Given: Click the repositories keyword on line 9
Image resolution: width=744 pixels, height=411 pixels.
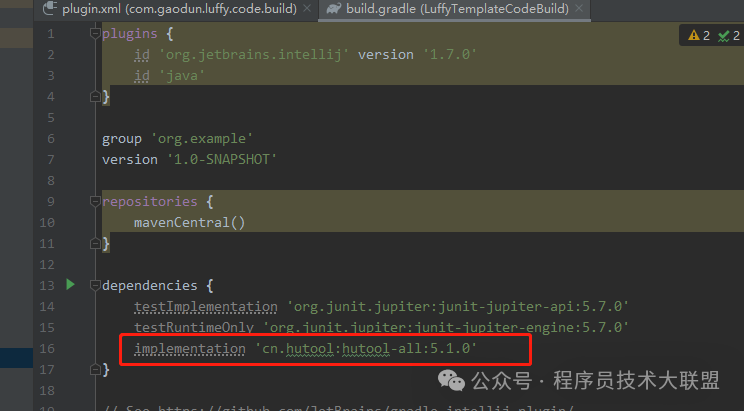Looking at the screenshot, I should pos(149,202).
